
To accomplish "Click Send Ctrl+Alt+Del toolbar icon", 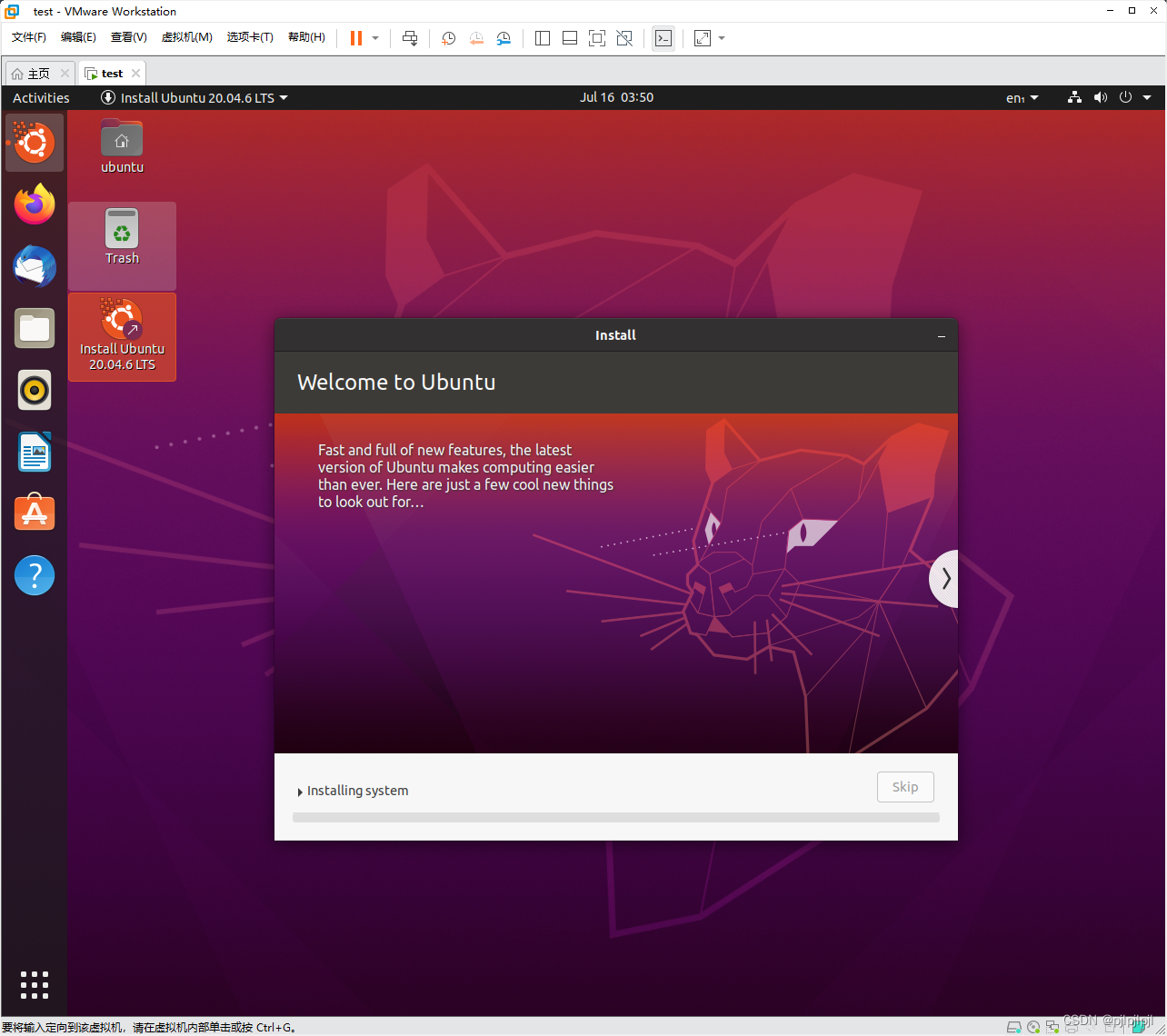I will 410,38.
